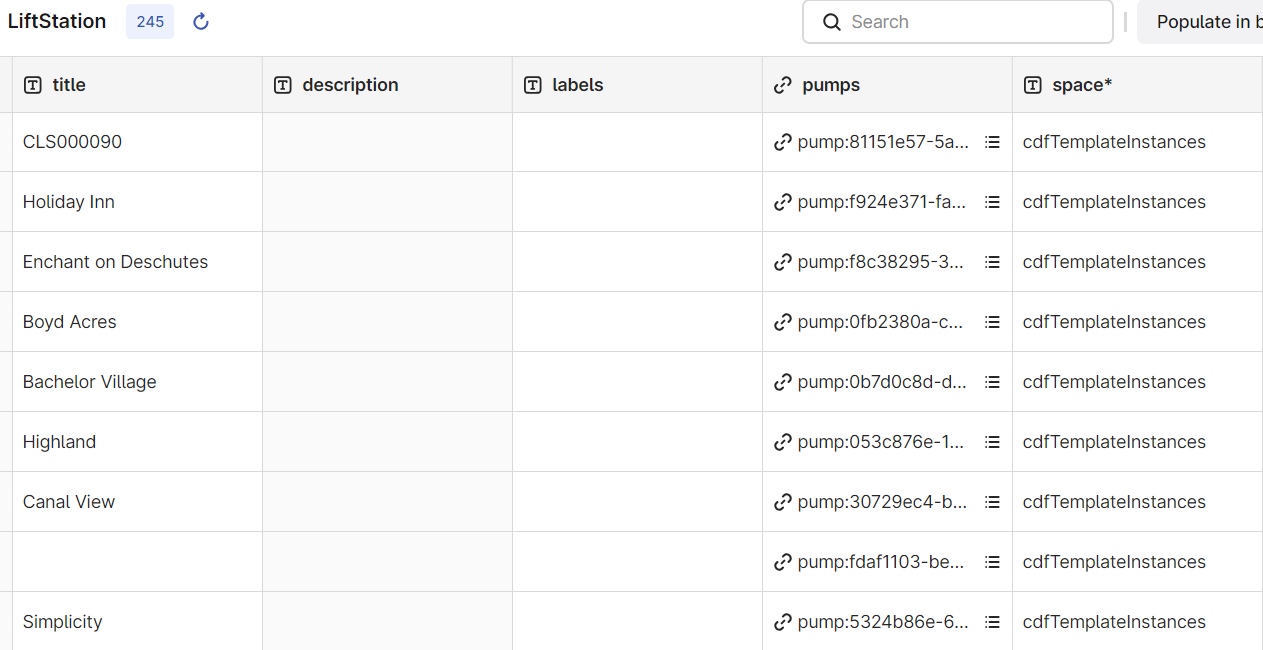Select the Boyd Acres title cell

(137, 322)
